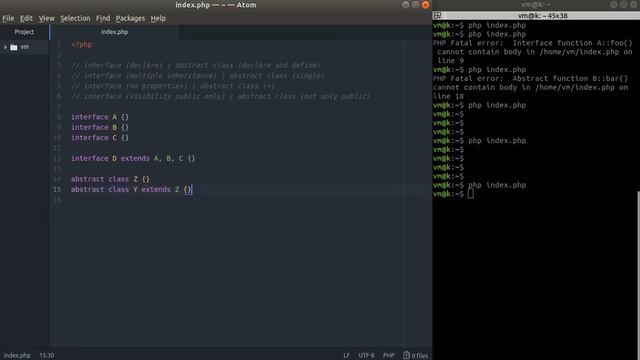Click 'interface C {}' on line 10
This screenshot has width=640, height=360.
(x=100, y=138)
